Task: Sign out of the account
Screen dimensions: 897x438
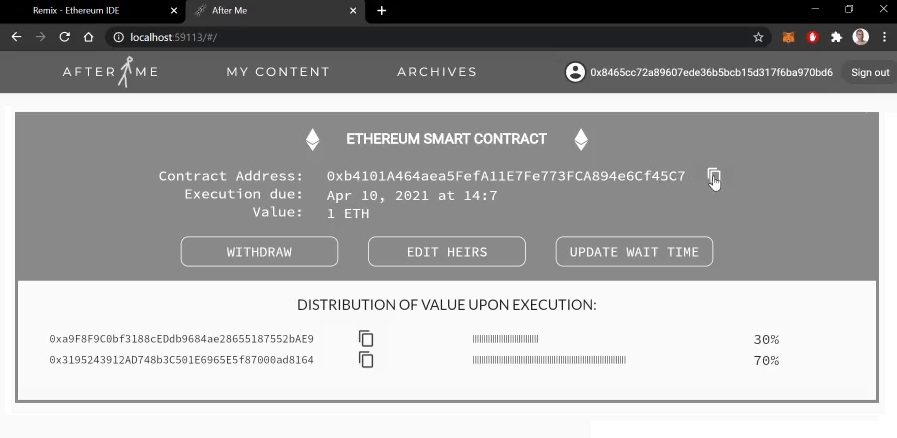Action: 870,72
